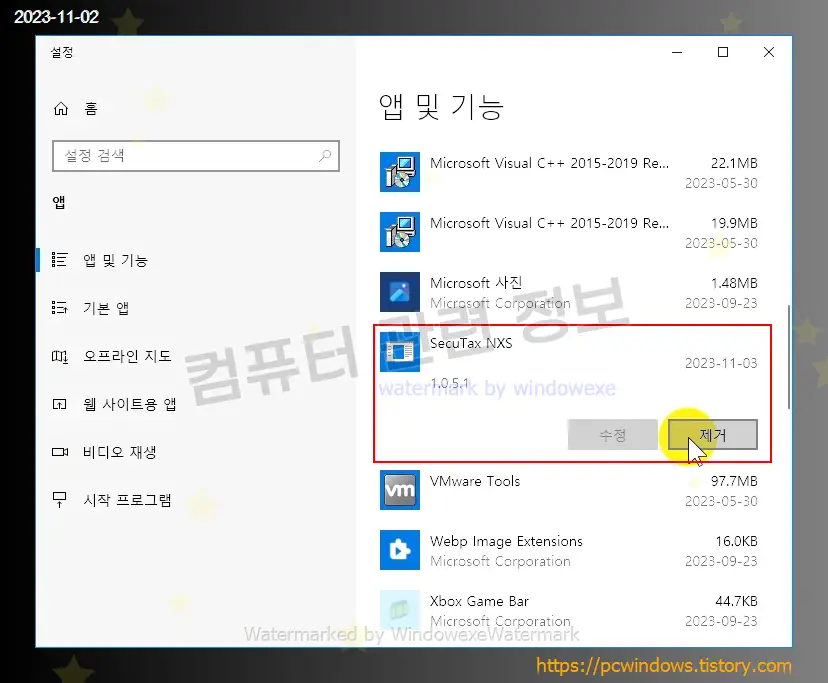The height and width of the screenshot is (683, 828).
Task: Click the VMware Tools vm icon
Action: click(400, 490)
